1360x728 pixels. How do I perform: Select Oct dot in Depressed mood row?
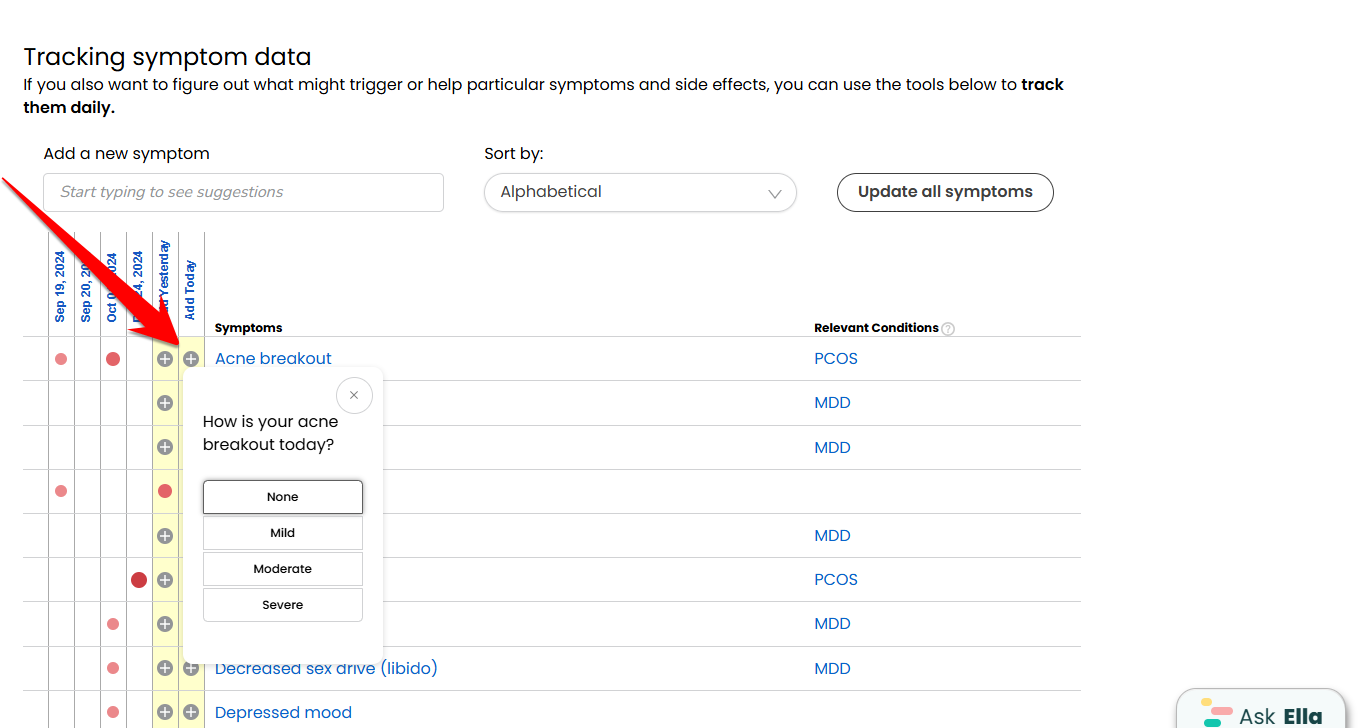coord(113,712)
